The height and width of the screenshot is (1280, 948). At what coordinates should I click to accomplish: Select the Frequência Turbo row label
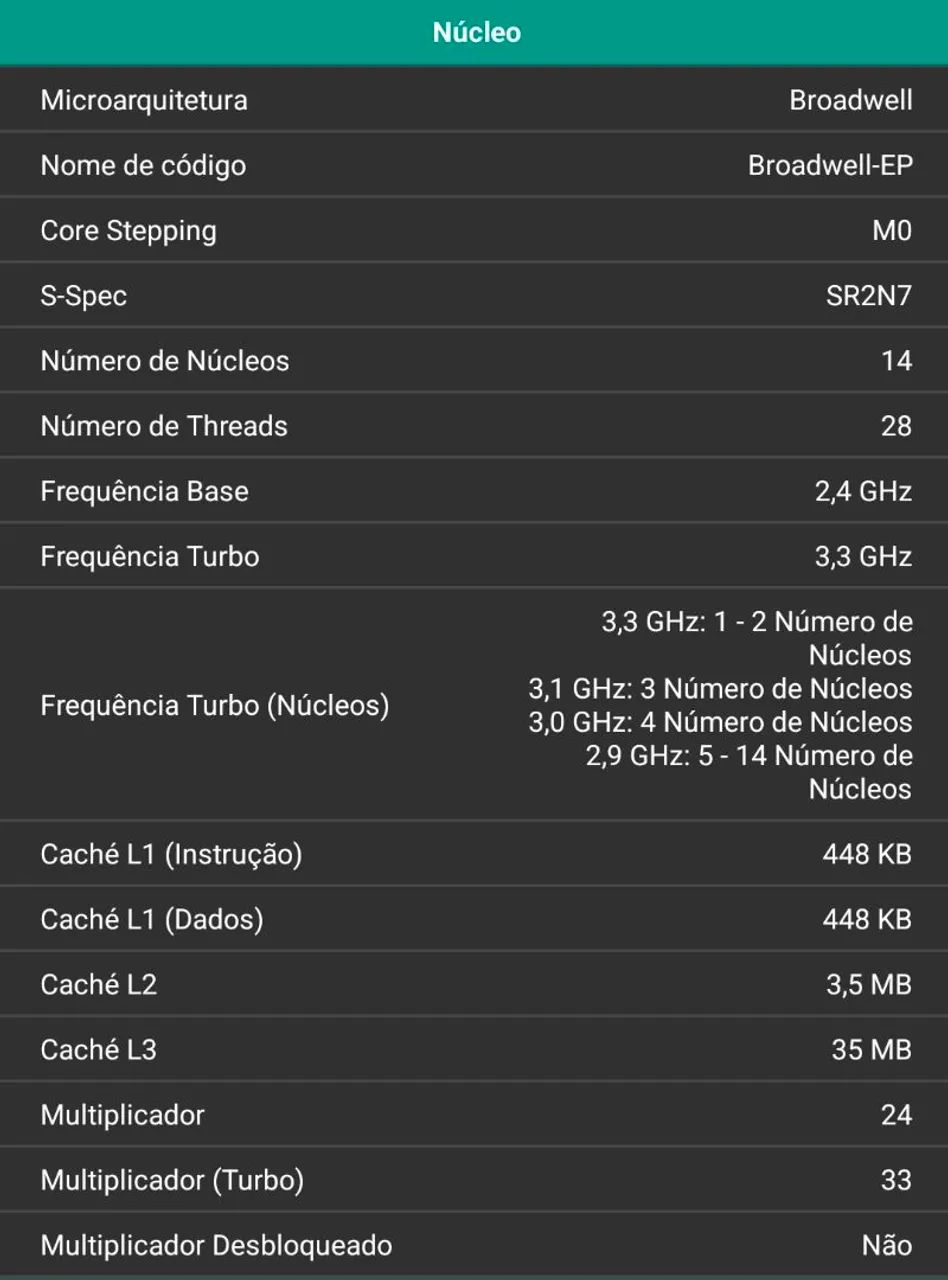[x=150, y=556]
